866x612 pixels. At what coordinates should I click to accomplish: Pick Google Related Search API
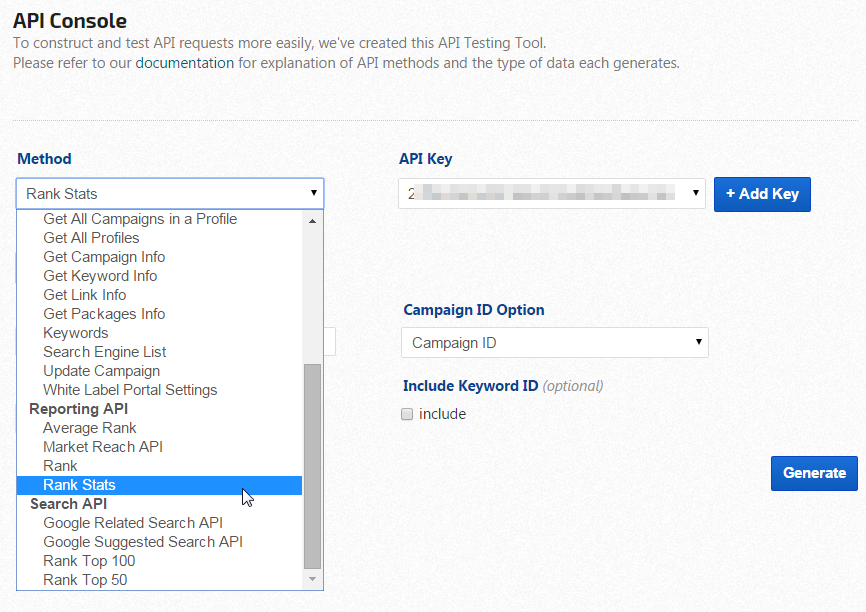(x=133, y=523)
